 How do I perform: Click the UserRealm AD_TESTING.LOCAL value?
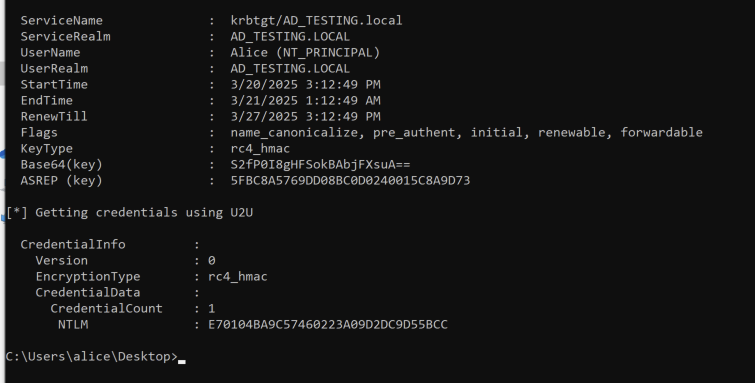coord(290,68)
